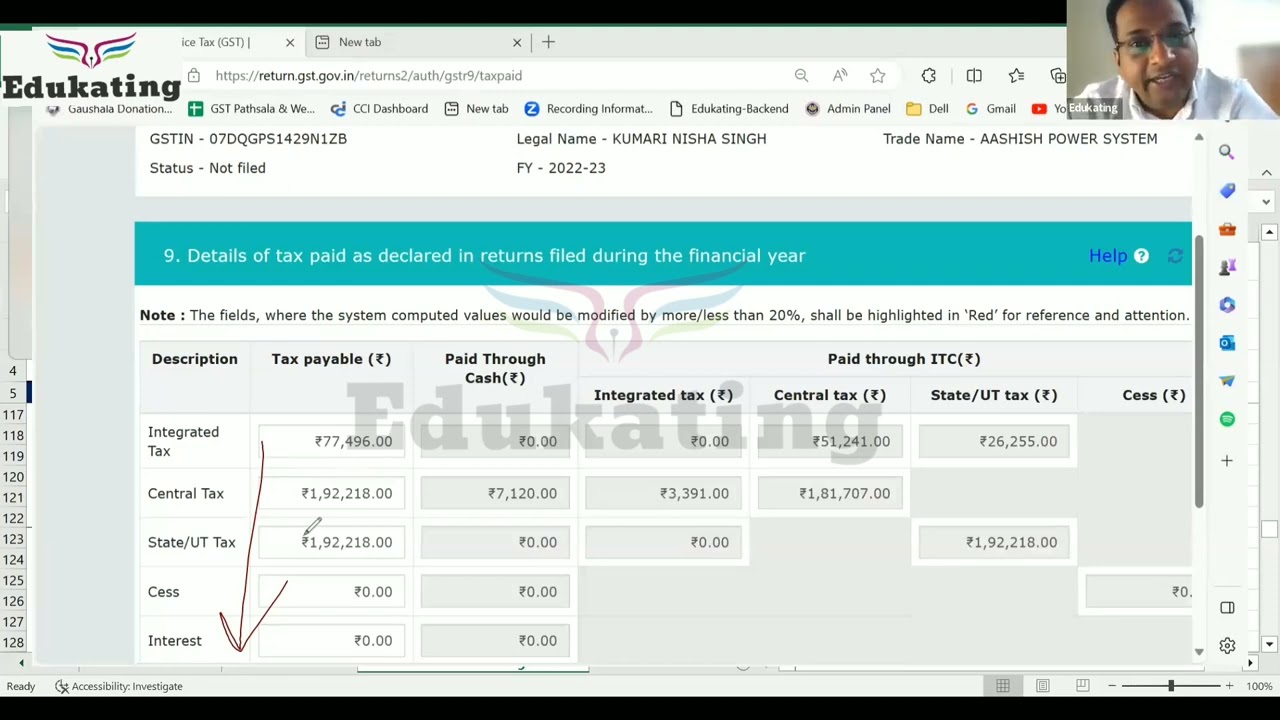Click Excel zoom out minus button
The image size is (1280, 720).
point(1112,686)
